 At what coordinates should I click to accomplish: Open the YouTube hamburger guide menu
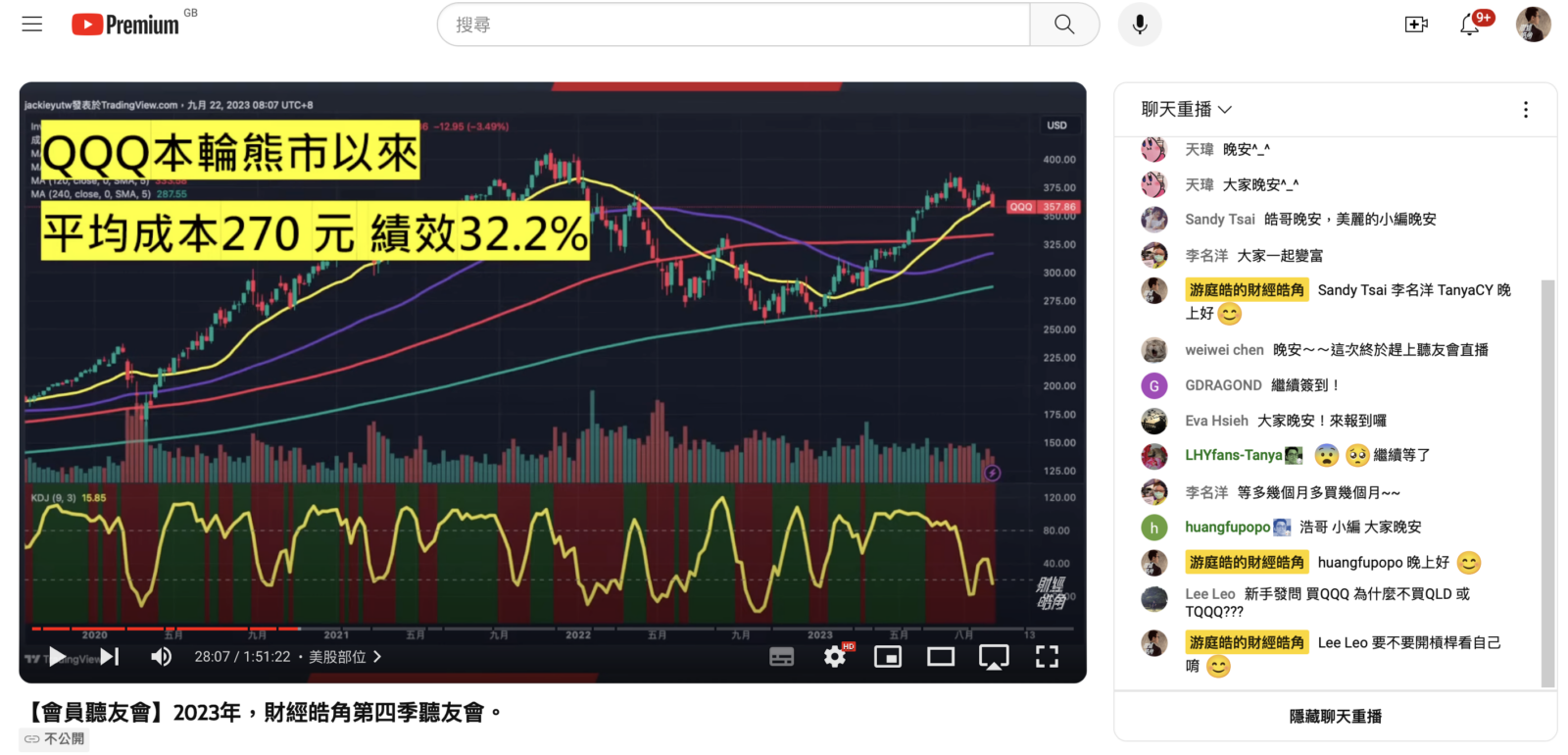click(32, 25)
